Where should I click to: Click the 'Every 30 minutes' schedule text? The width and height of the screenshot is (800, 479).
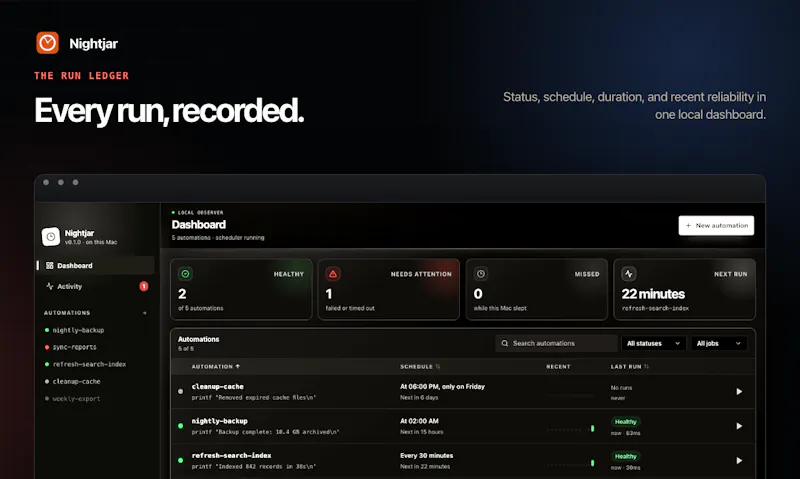point(427,456)
